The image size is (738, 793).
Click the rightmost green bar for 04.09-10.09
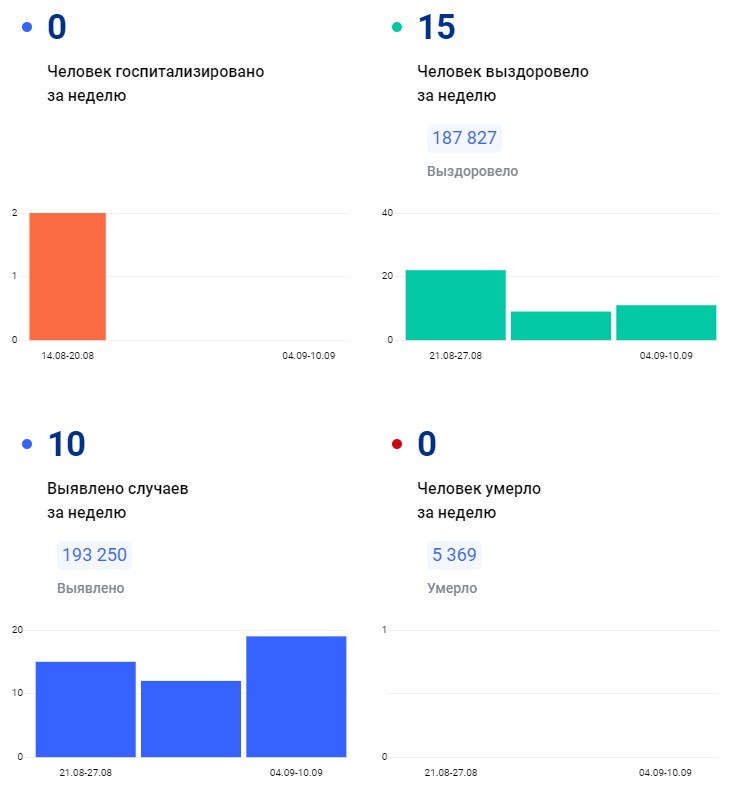coord(666,322)
